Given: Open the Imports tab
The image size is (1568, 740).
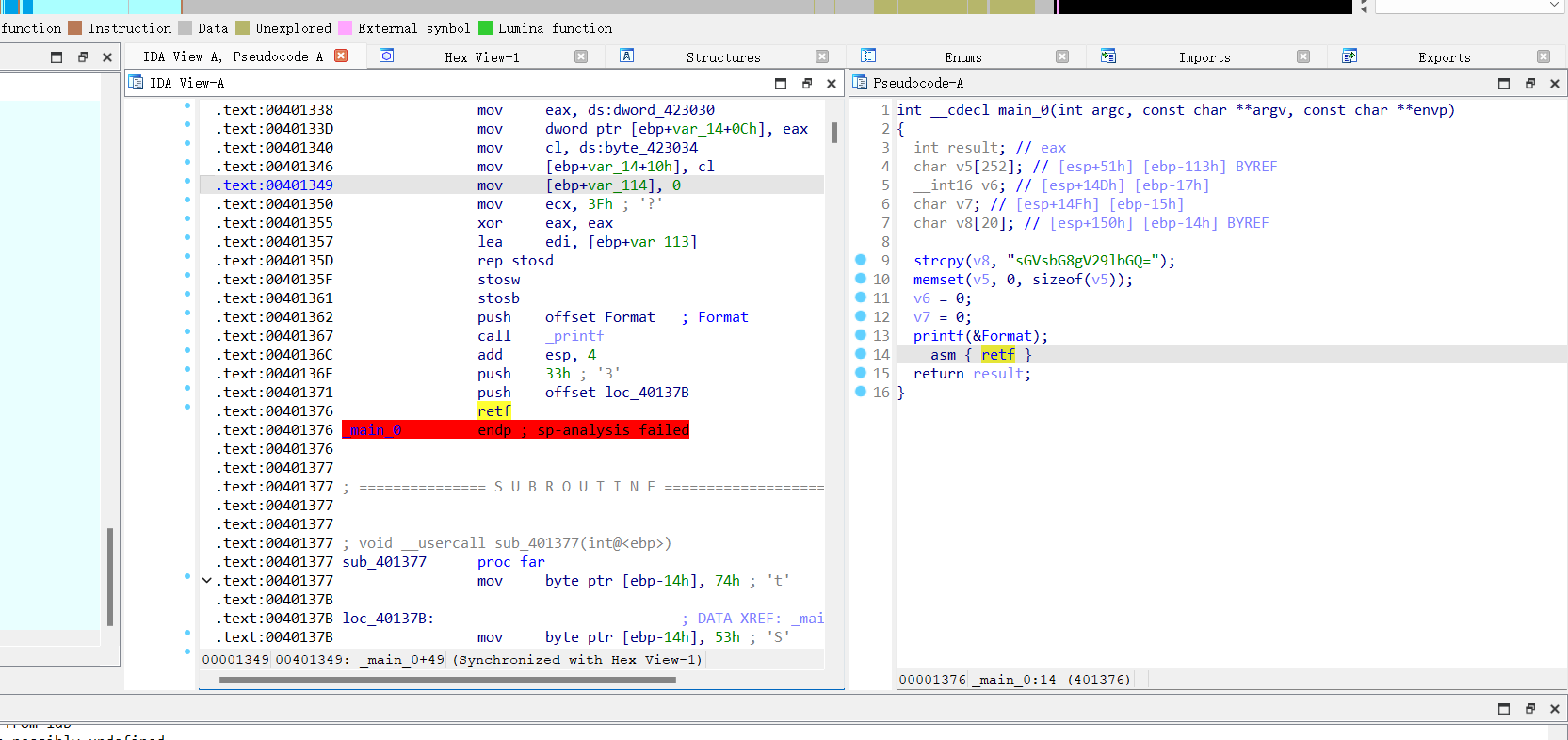Looking at the screenshot, I should 1204,57.
